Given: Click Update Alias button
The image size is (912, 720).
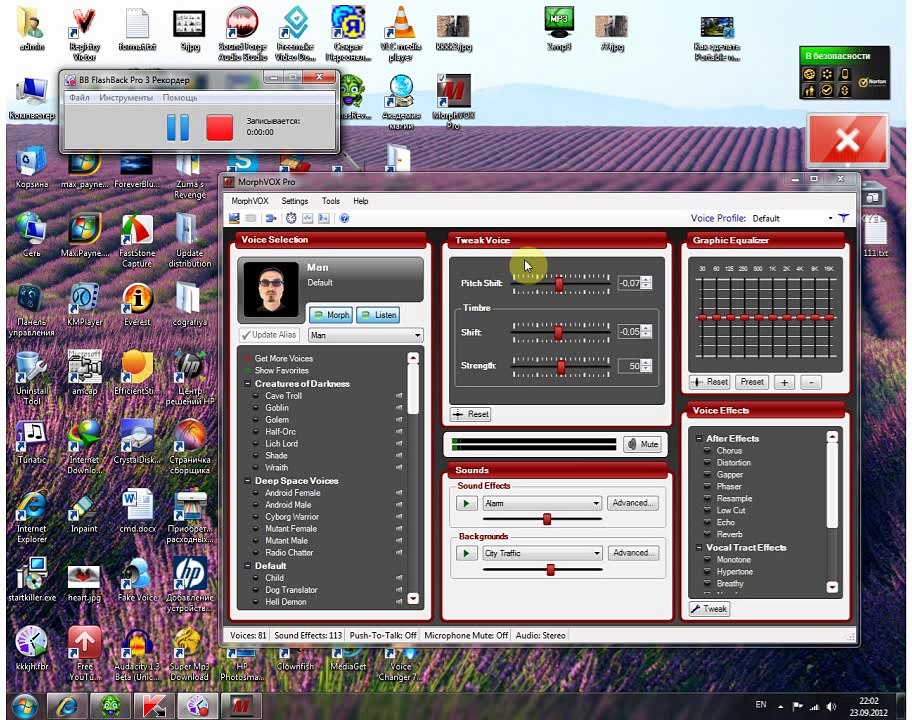Looking at the screenshot, I should tap(269, 335).
